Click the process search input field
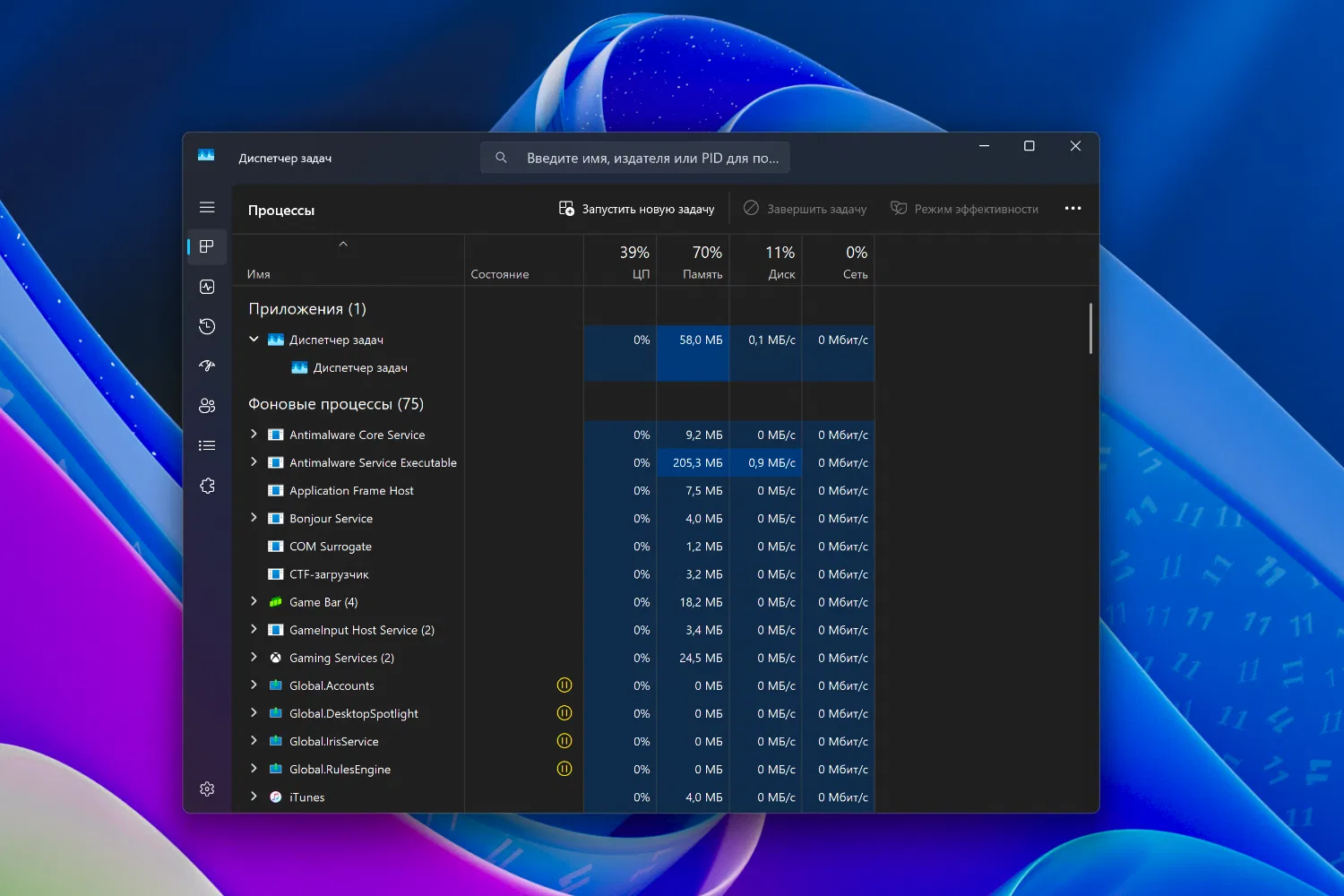1344x896 pixels. point(635,158)
